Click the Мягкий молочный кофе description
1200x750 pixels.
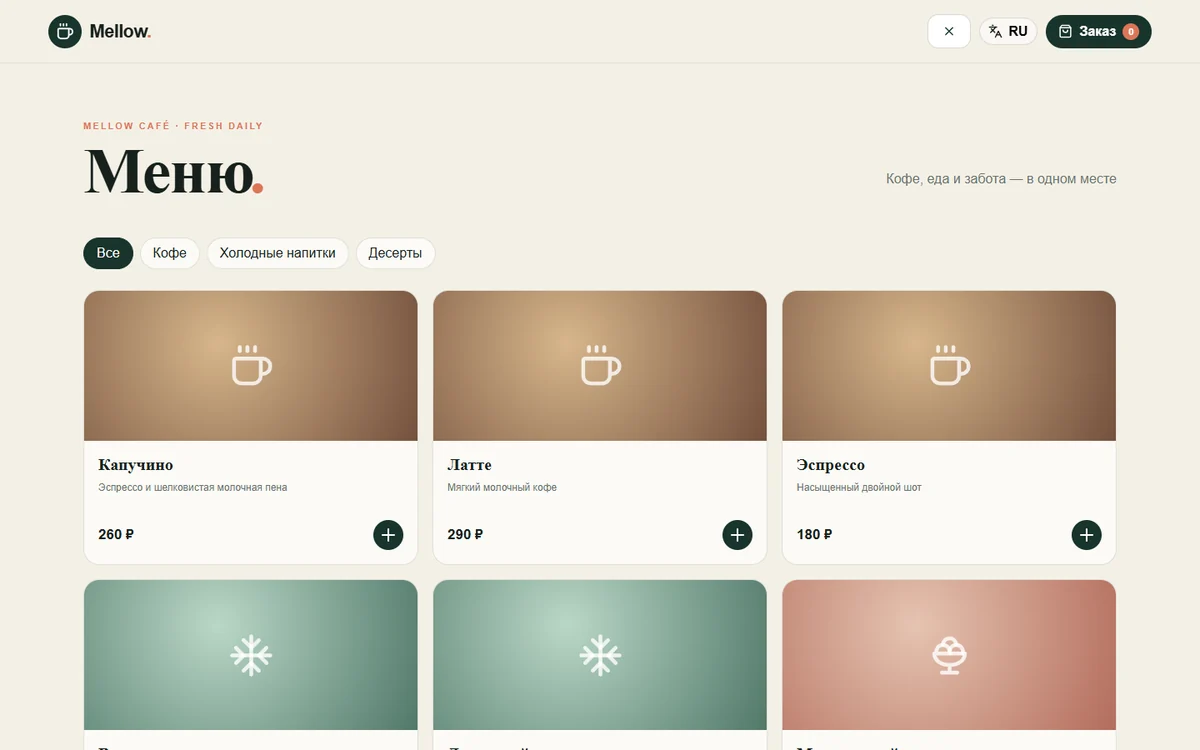point(502,488)
